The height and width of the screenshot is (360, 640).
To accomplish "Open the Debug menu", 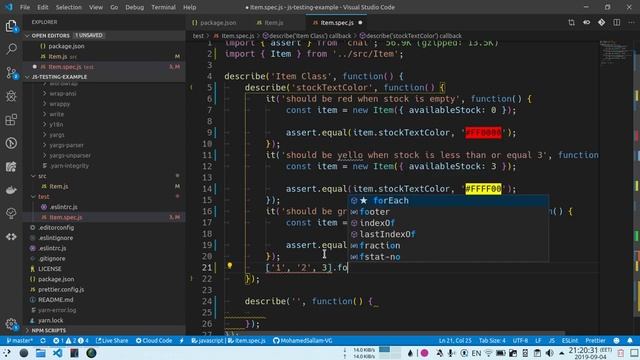I will click(134, 7).
